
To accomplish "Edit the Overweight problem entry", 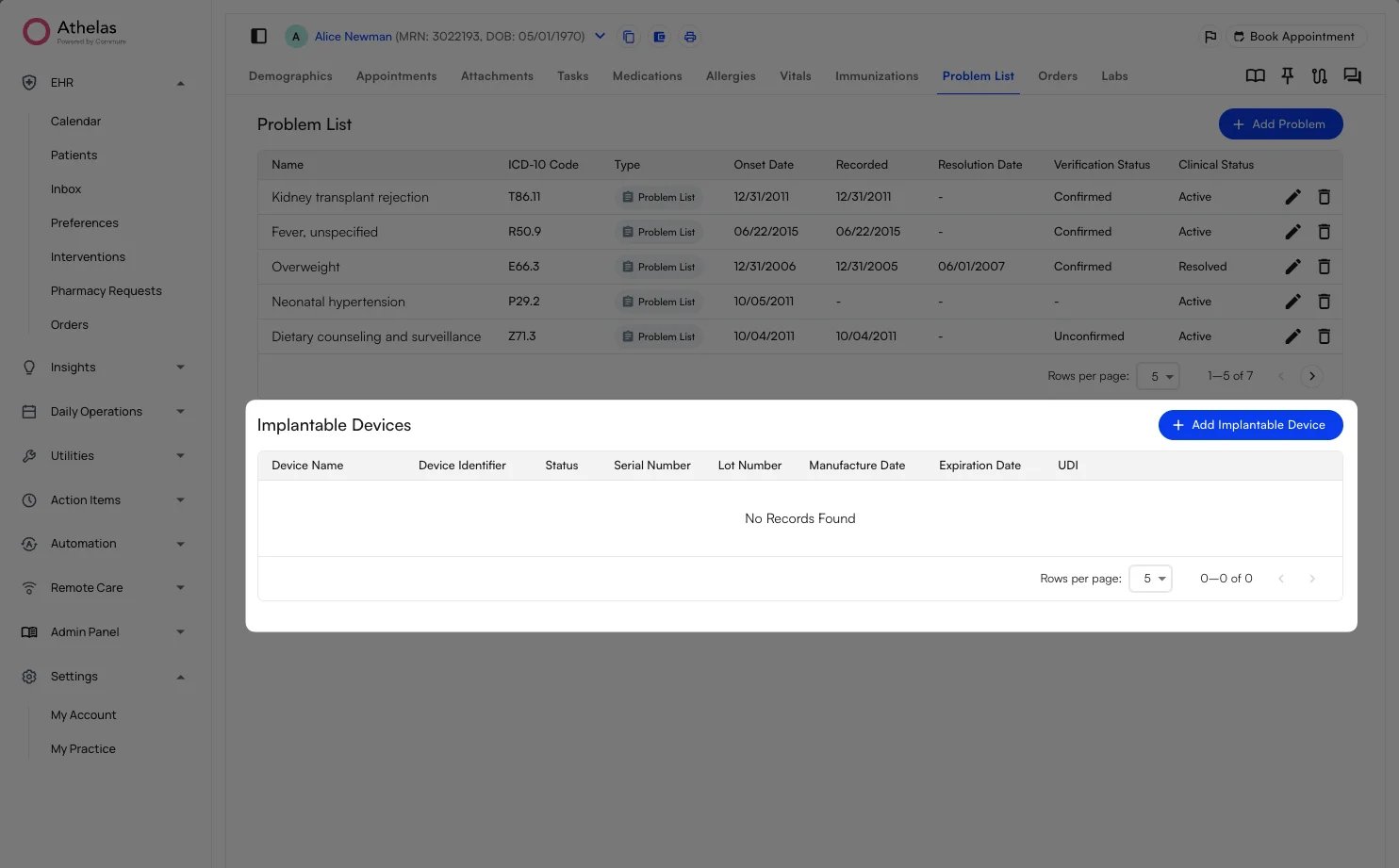I will tap(1292, 267).
